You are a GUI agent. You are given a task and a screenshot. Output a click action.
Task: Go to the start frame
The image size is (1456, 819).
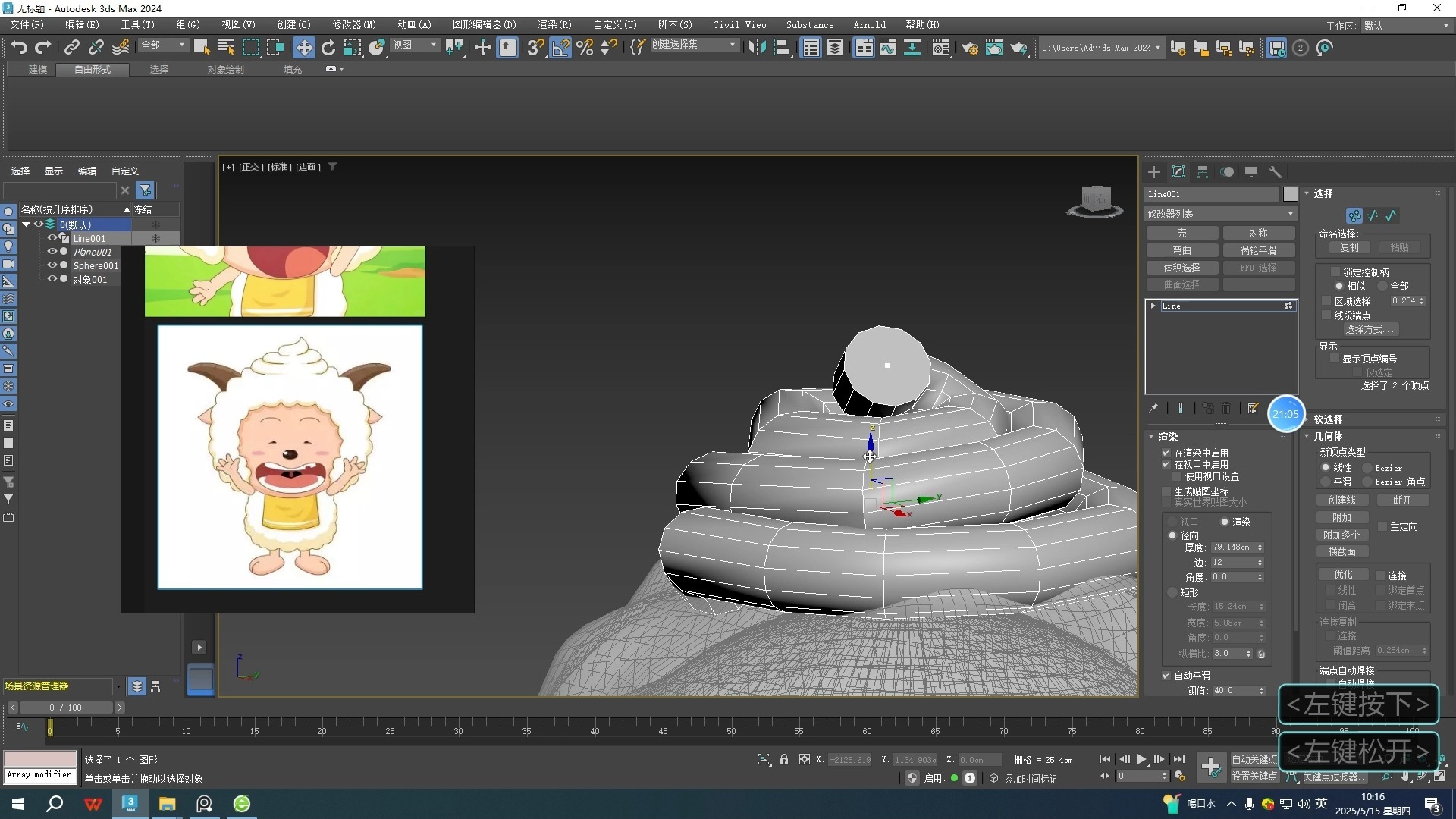pos(1105,759)
